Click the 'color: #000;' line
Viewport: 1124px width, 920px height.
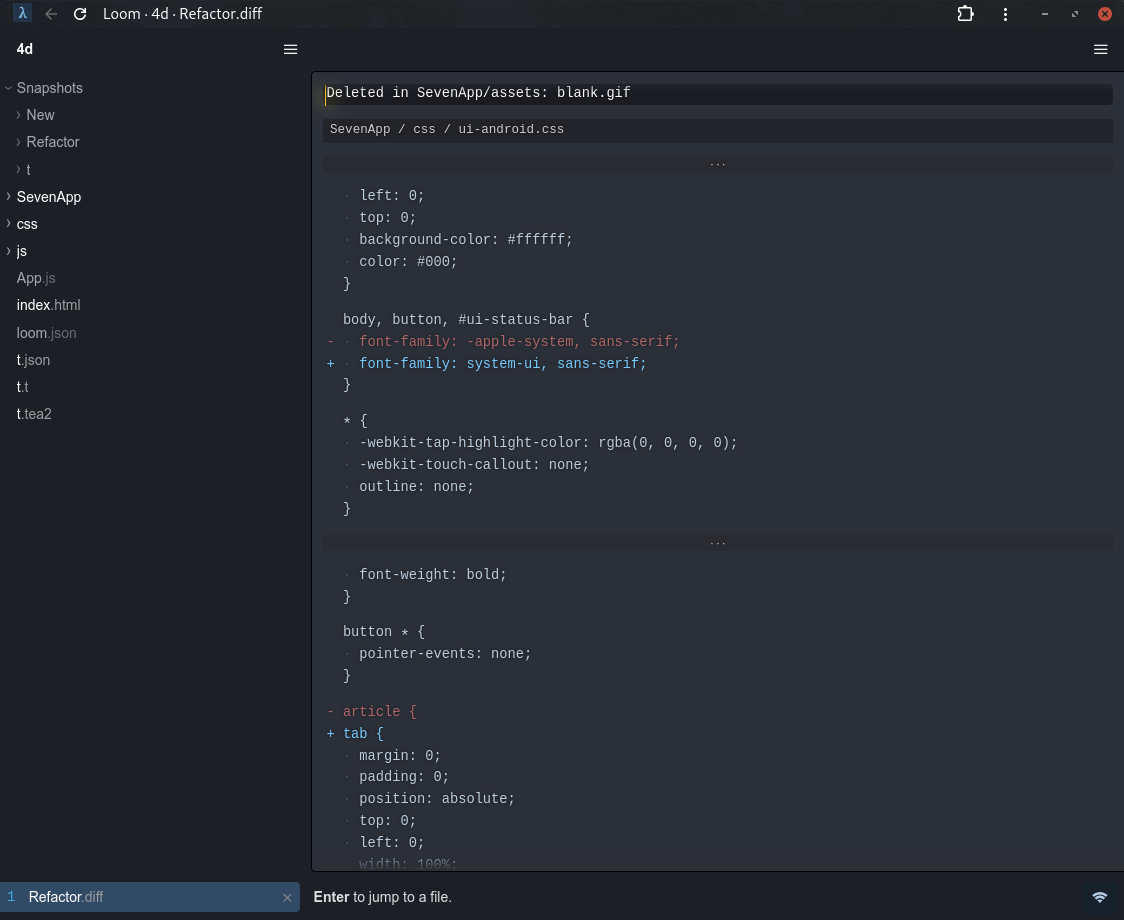(x=408, y=262)
